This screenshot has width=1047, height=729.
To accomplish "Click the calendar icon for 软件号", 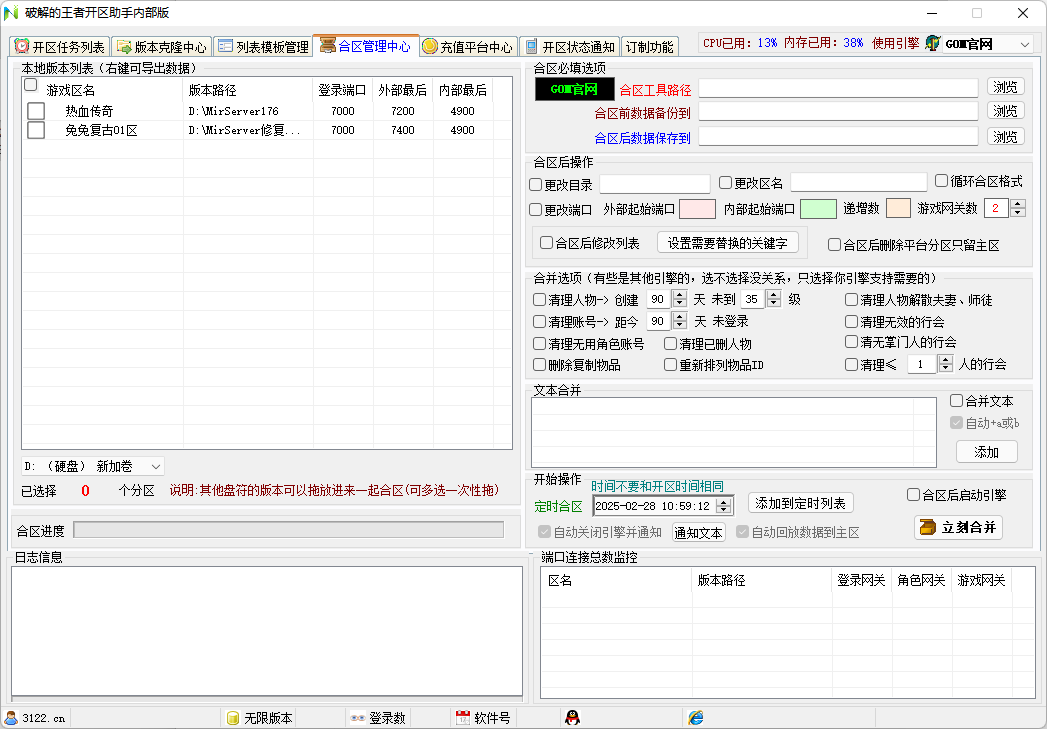I will pyautogui.click(x=462, y=718).
